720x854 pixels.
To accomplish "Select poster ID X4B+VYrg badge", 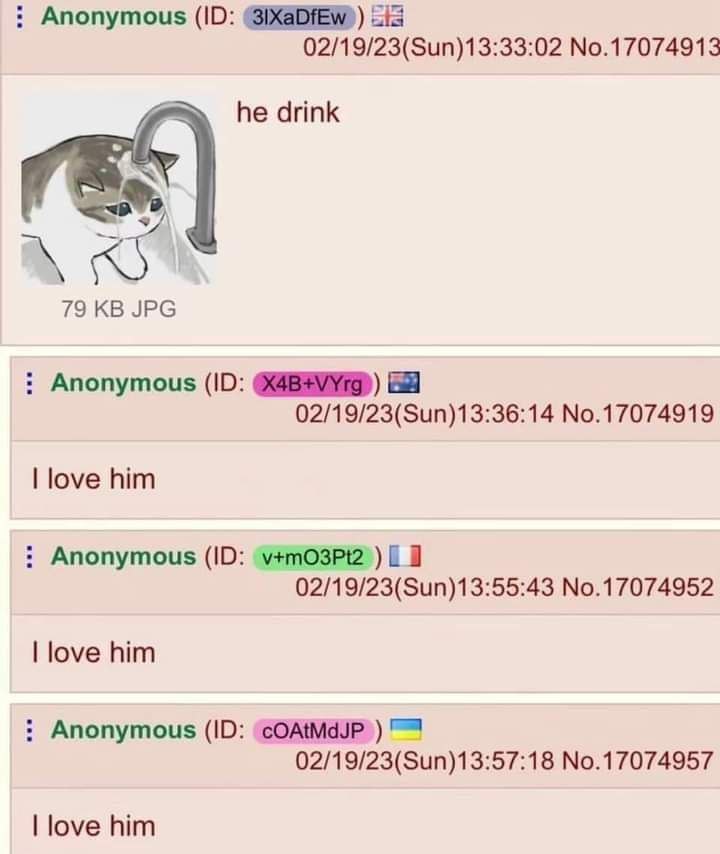I will point(313,384).
